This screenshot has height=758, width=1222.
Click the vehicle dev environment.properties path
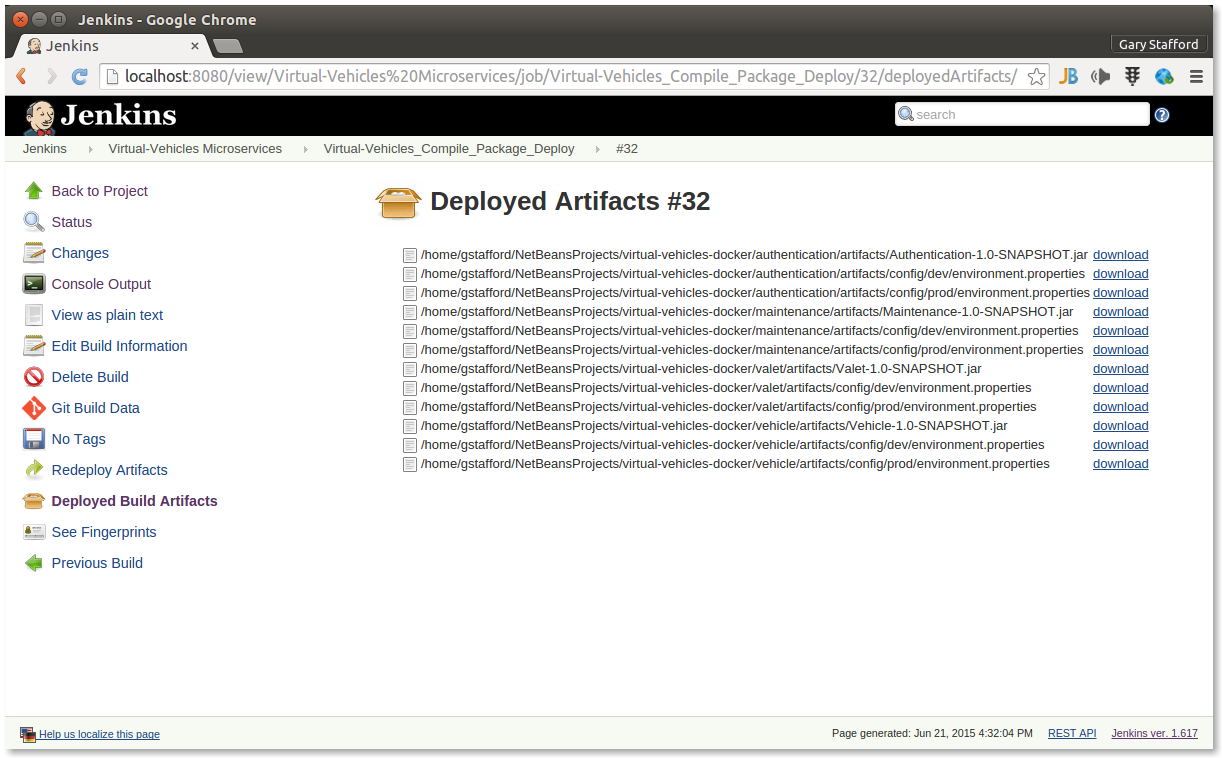point(732,445)
